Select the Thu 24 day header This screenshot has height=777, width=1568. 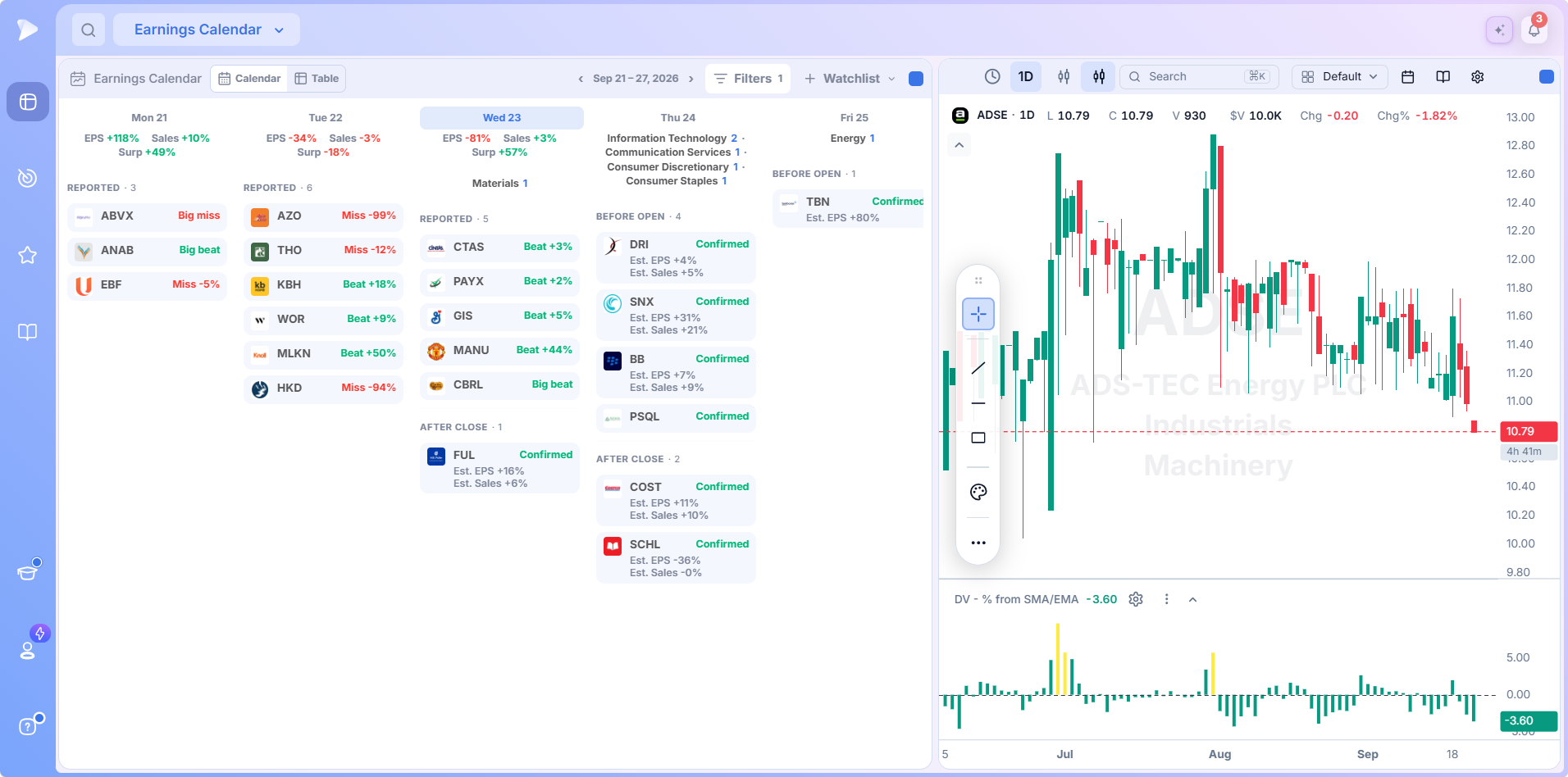point(678,118)
